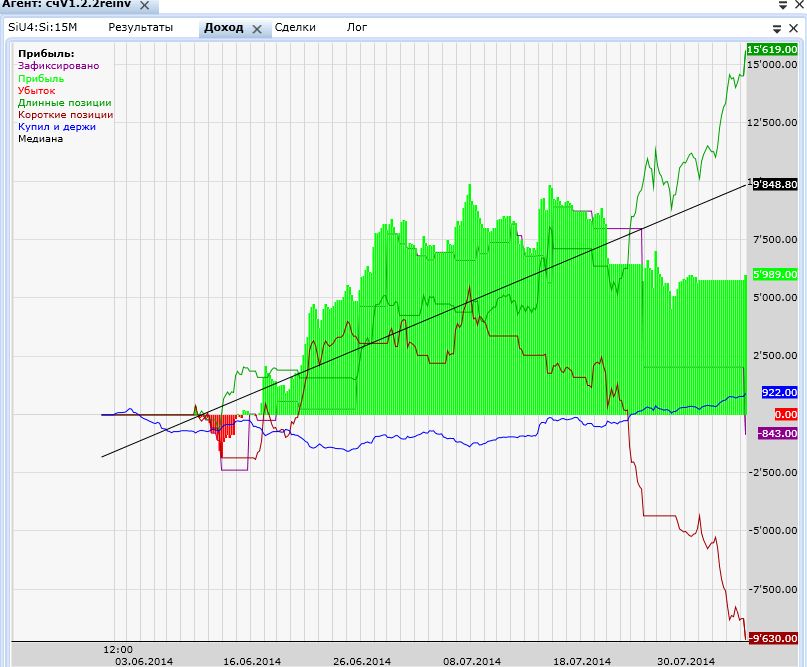Open the Лог tab
The image size is (807, 667).
click(357, 27)
